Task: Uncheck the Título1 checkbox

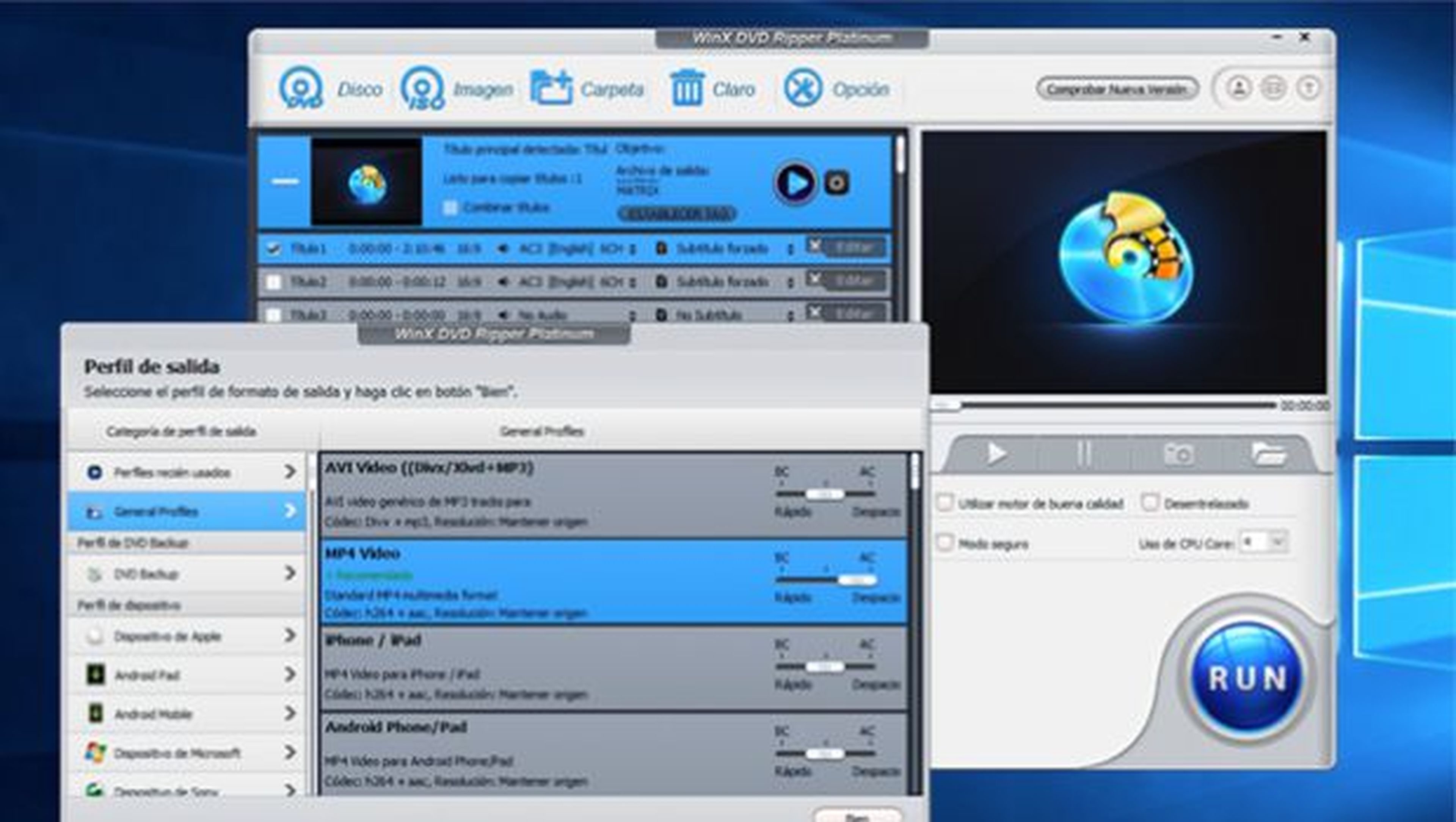Action: pos(273,249)
